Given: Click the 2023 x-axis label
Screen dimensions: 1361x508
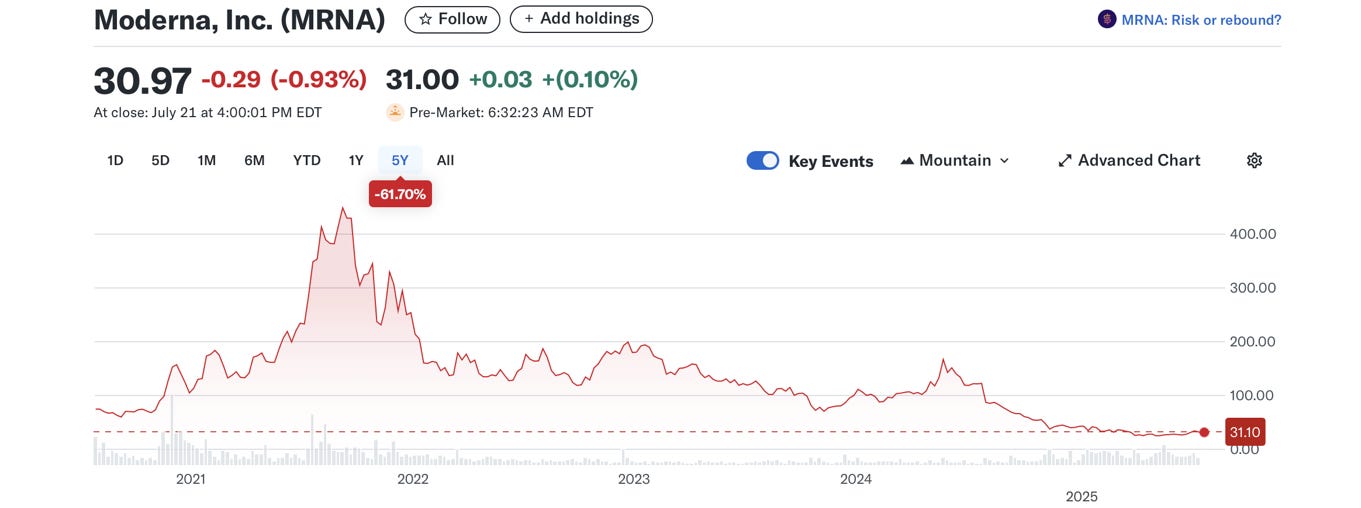Looking at the screenshot, I should pos(634,479).
